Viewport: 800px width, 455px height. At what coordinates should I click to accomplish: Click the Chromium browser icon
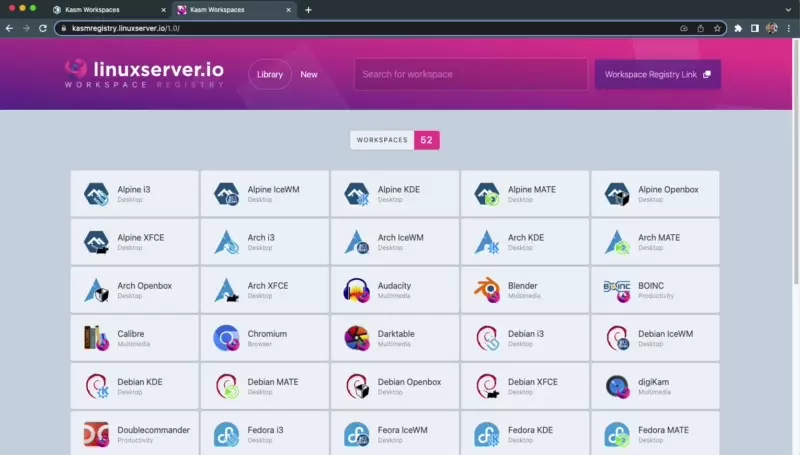tap(226, 338)
